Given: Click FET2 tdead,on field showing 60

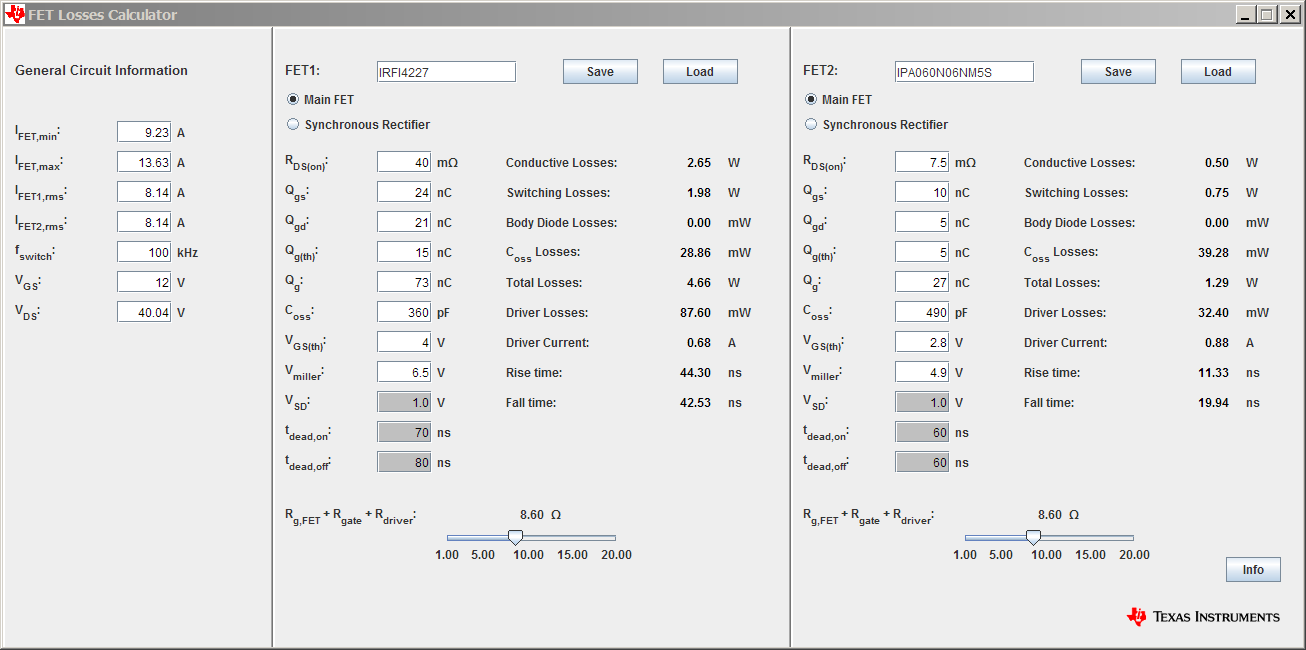Looking at the screenshot, I should [x=922, y=432].
